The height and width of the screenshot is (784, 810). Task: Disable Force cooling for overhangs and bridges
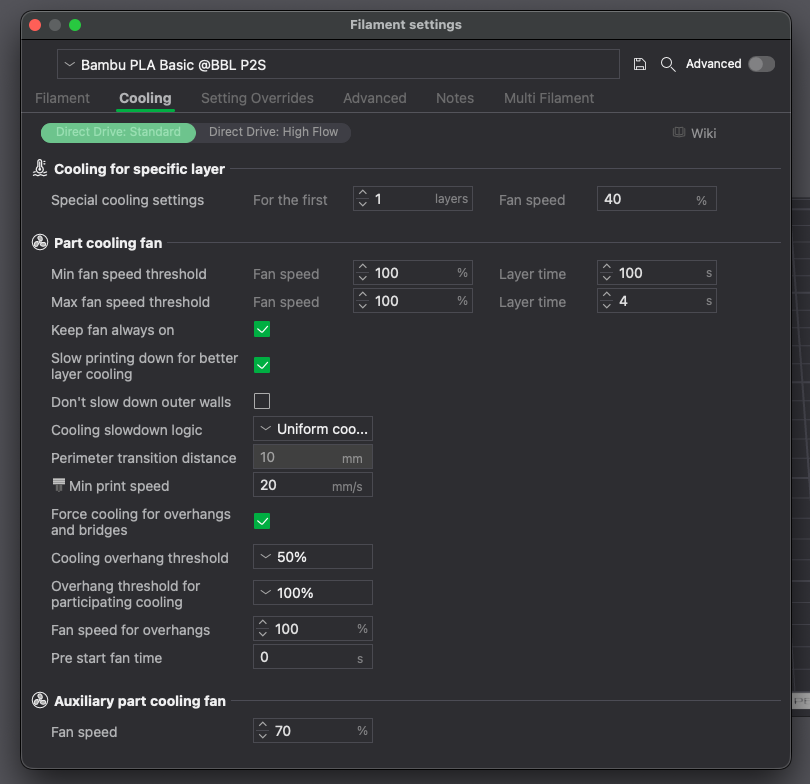261,521
